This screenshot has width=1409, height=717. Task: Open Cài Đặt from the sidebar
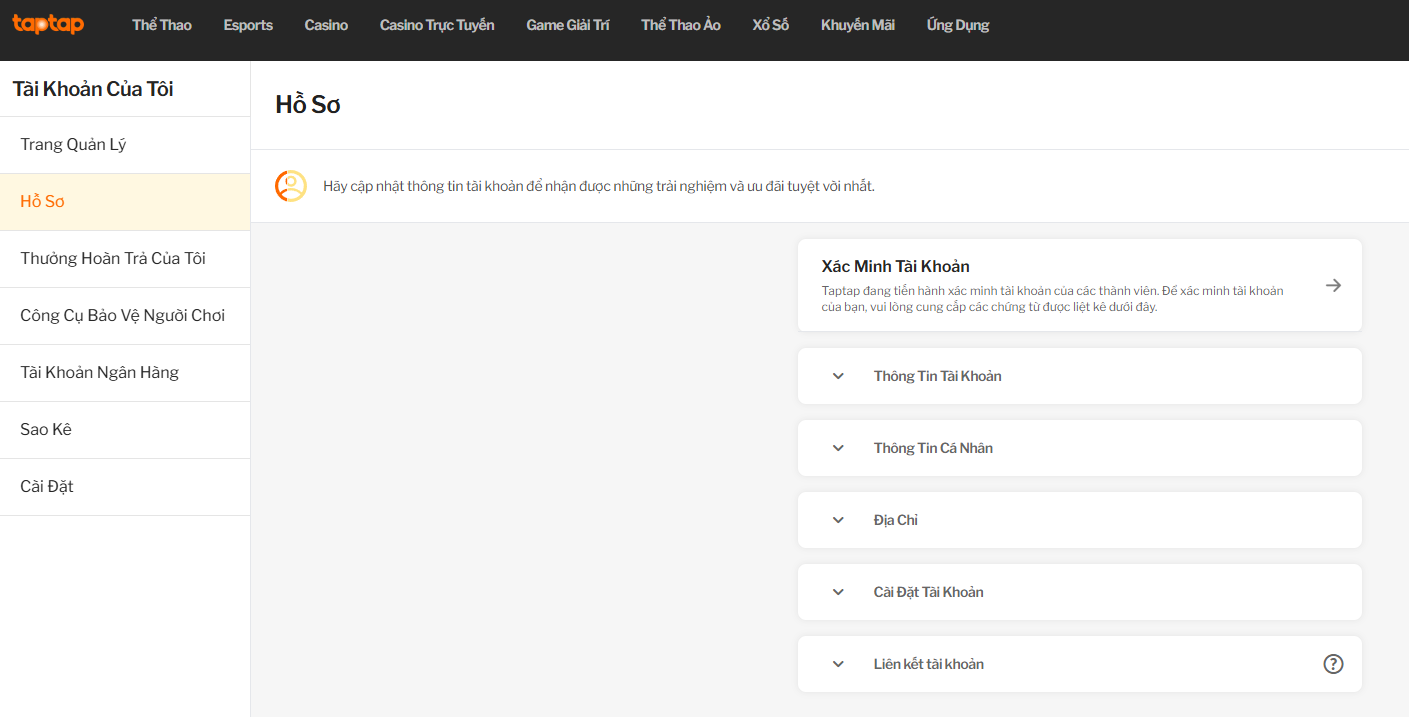click(47, 487)
